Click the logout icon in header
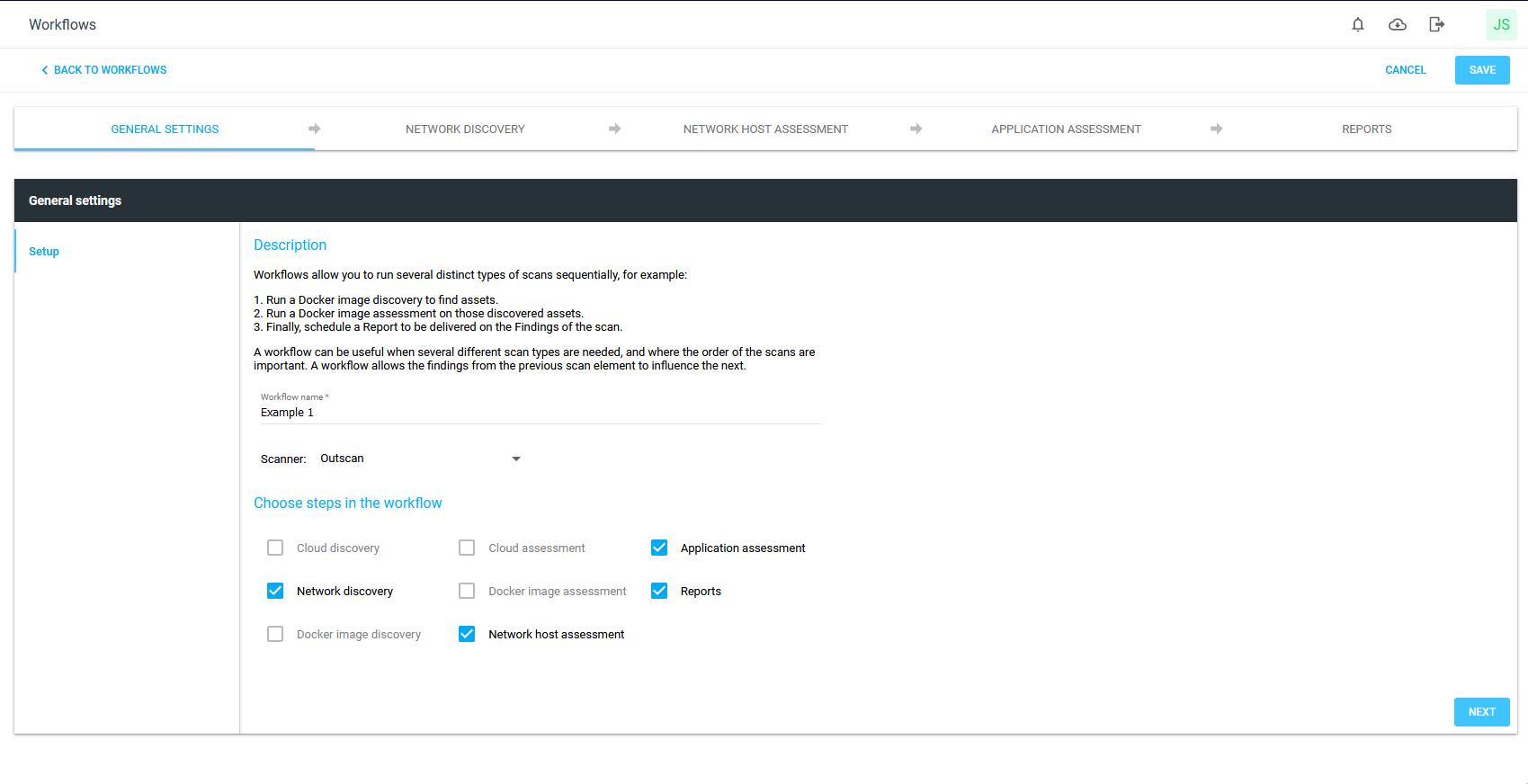This screenshot has height=784, width=1528. coord(1436,25)
